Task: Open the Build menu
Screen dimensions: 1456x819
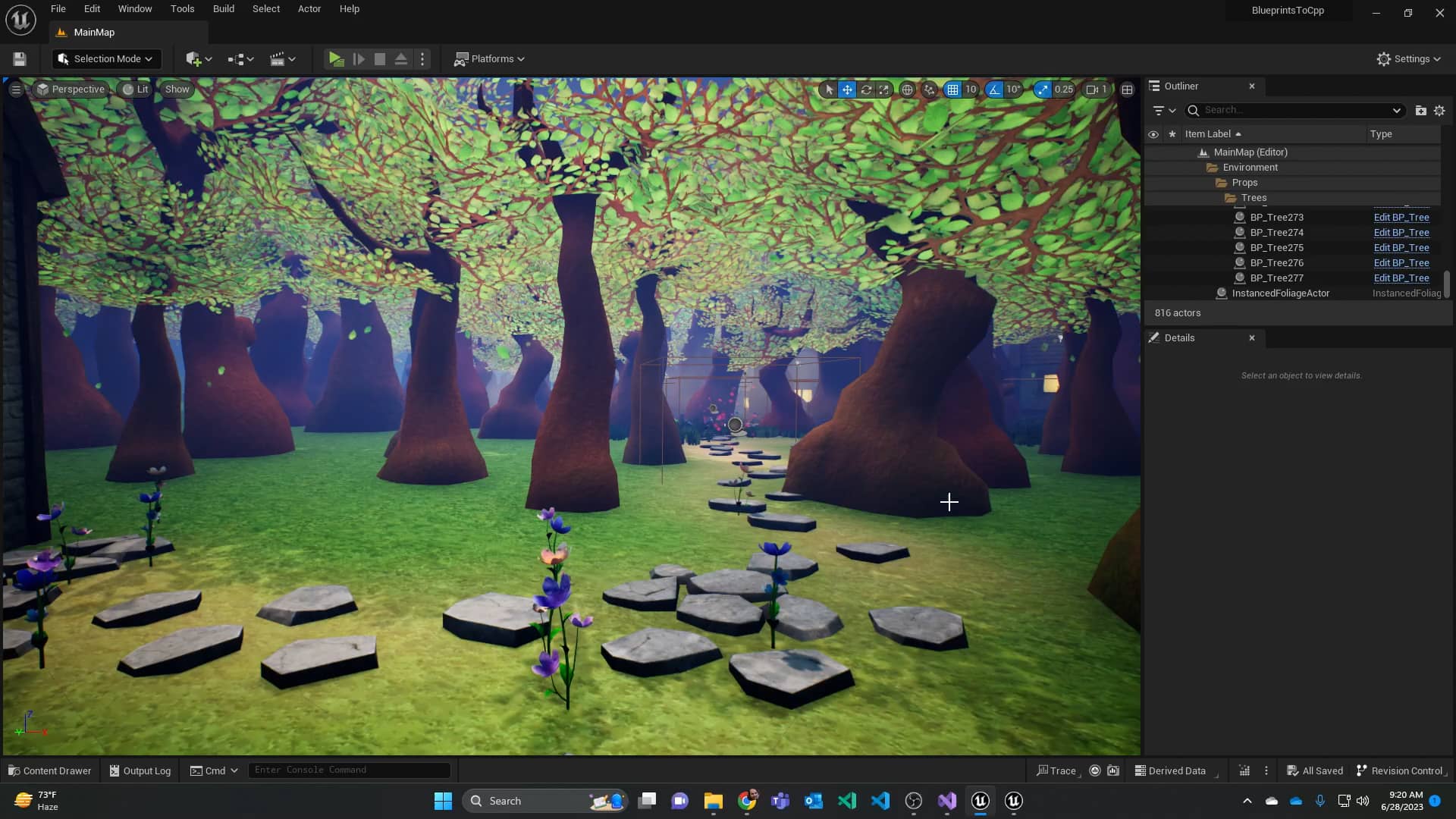Action: [223, 9]
